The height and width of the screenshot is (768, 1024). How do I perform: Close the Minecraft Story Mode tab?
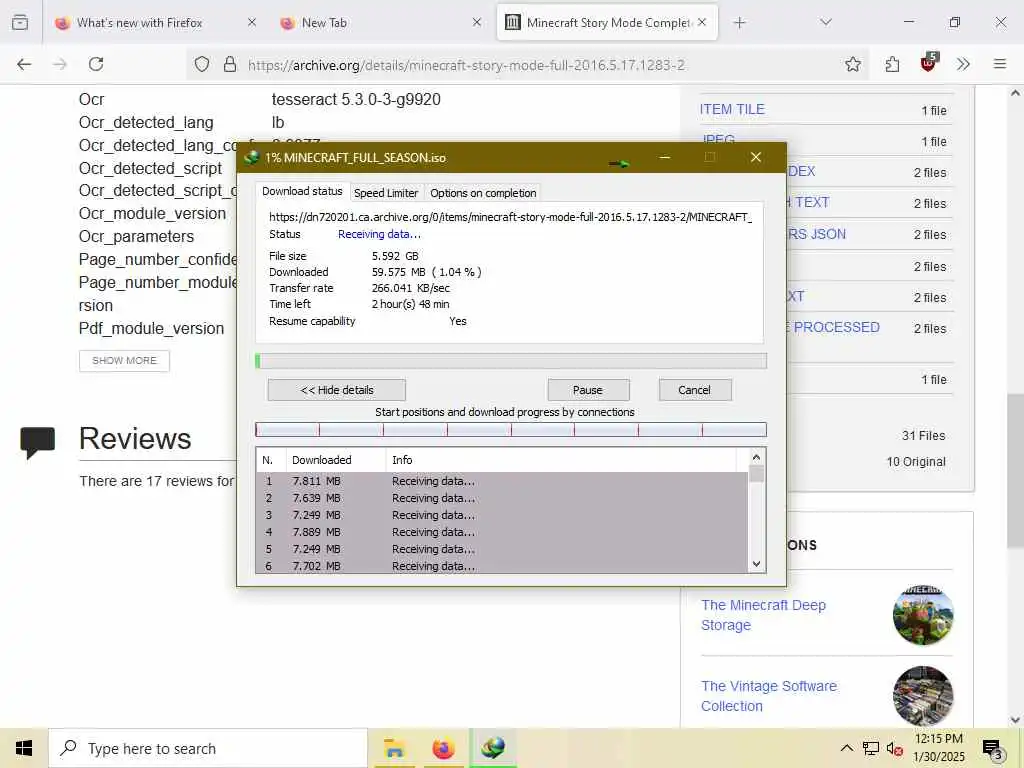click(x=702, y=22)
